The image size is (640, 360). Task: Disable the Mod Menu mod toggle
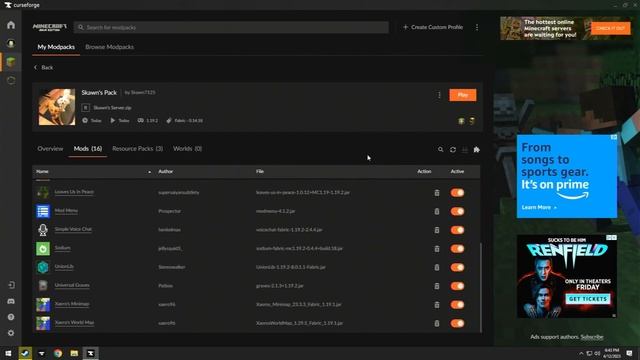[457, 211]
